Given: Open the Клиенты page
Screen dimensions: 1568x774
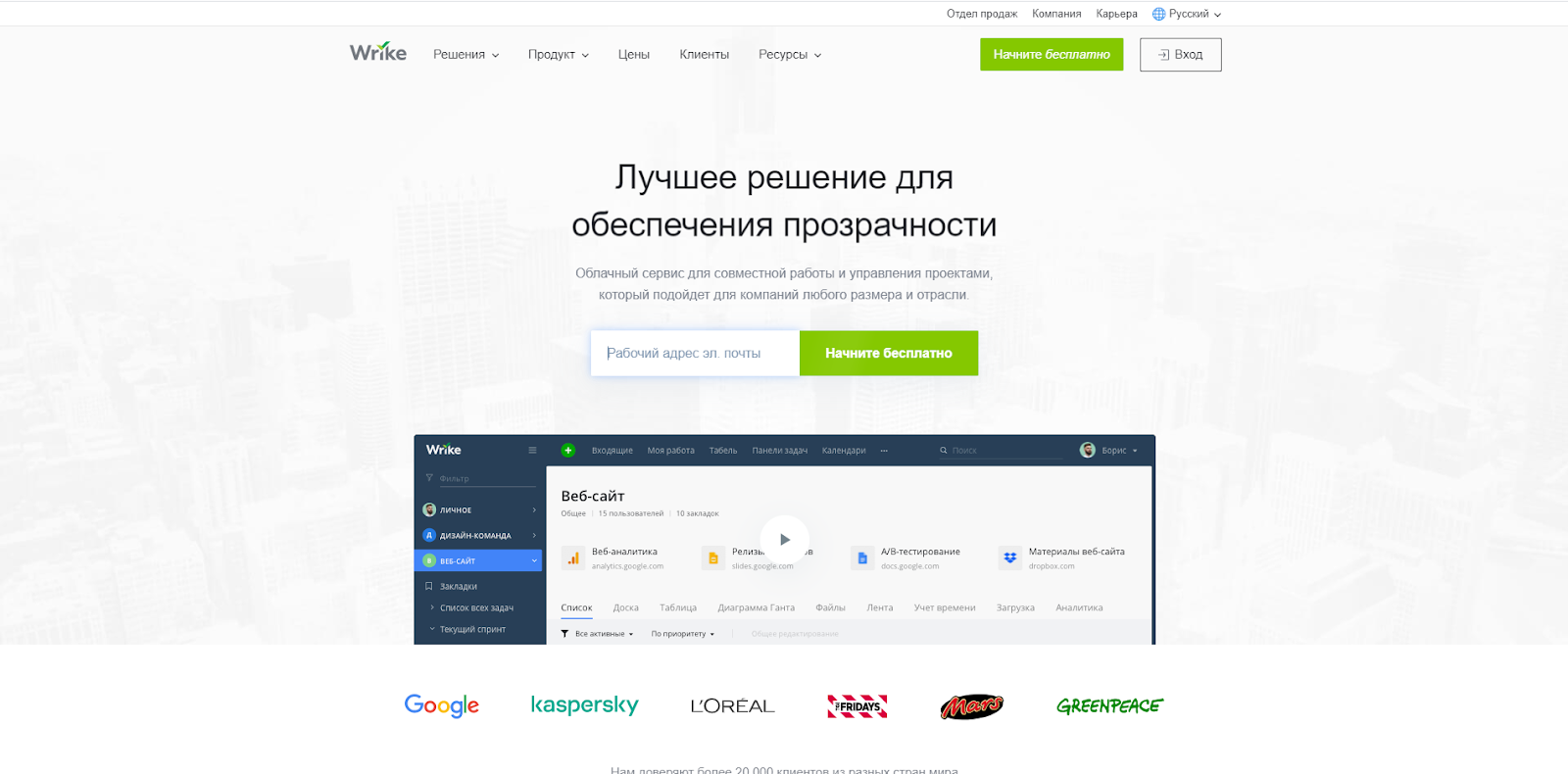Looking at the screenshot, I should 705,55.
